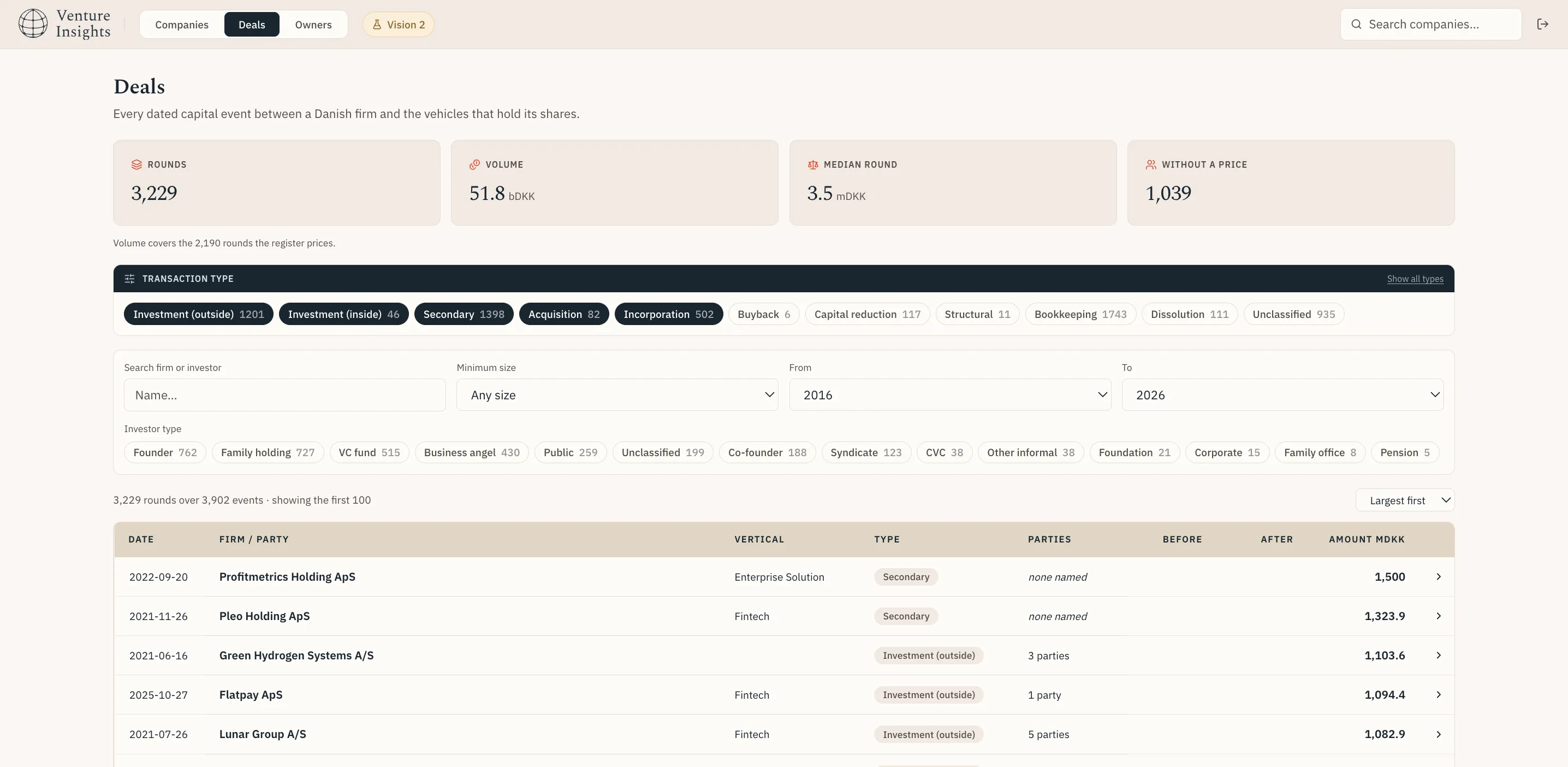Filter by Family holding investor type
The height and width of the screenshot is (767, 1568).
coord(268,452)
